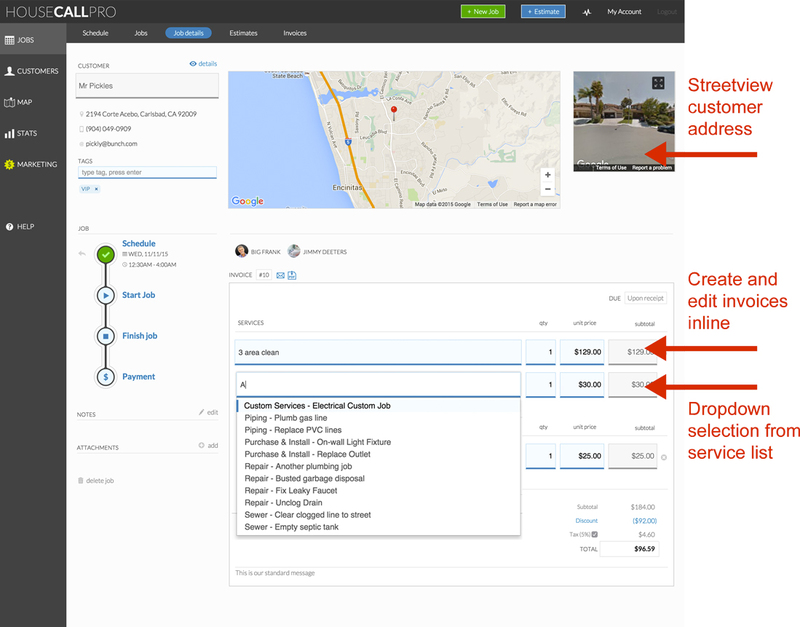Open Marketing in the sidebar

tap(31, 164)
